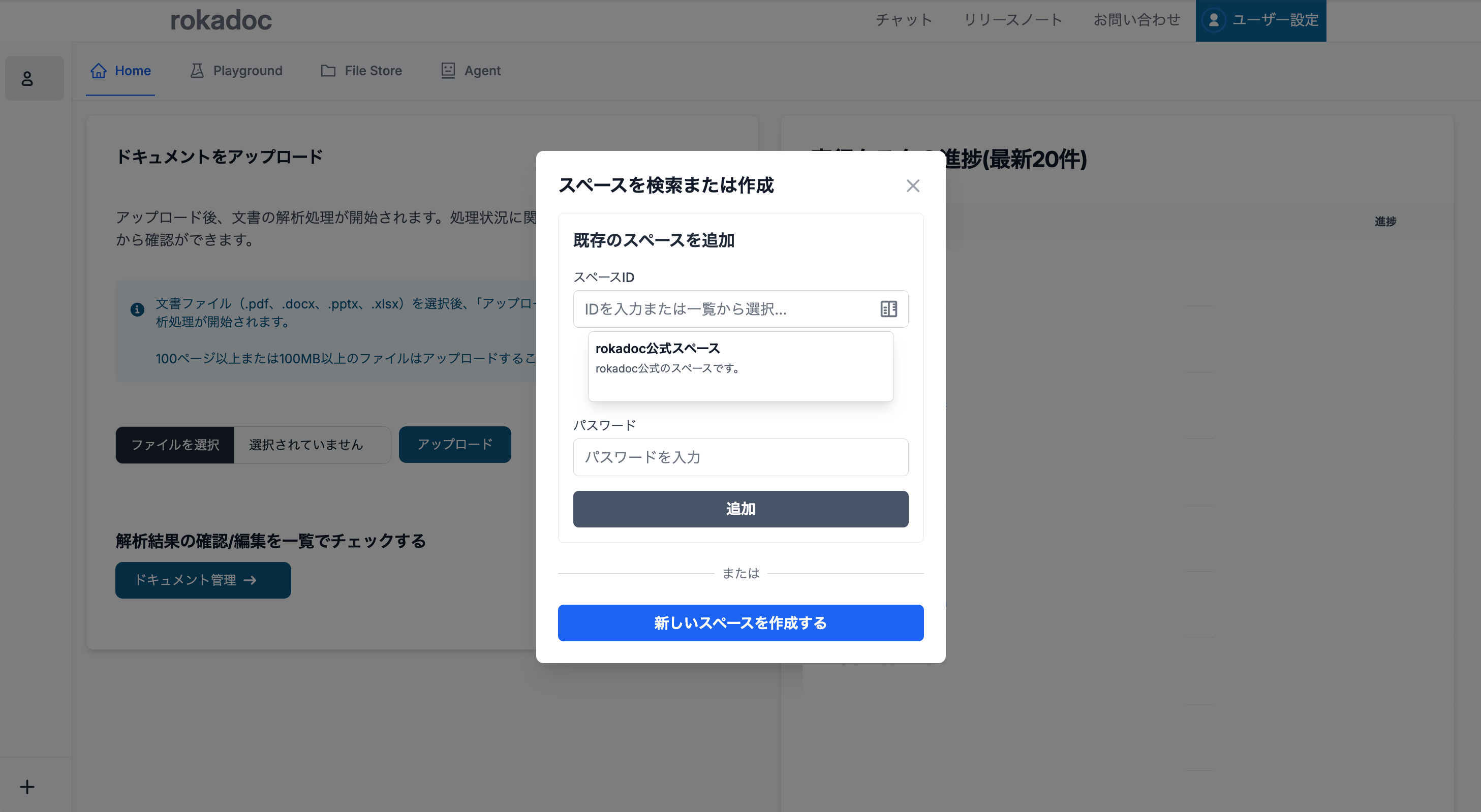Click the plus icon to add space
Image resolution: width=1481 pixels, height=812 pixels.
27,787
